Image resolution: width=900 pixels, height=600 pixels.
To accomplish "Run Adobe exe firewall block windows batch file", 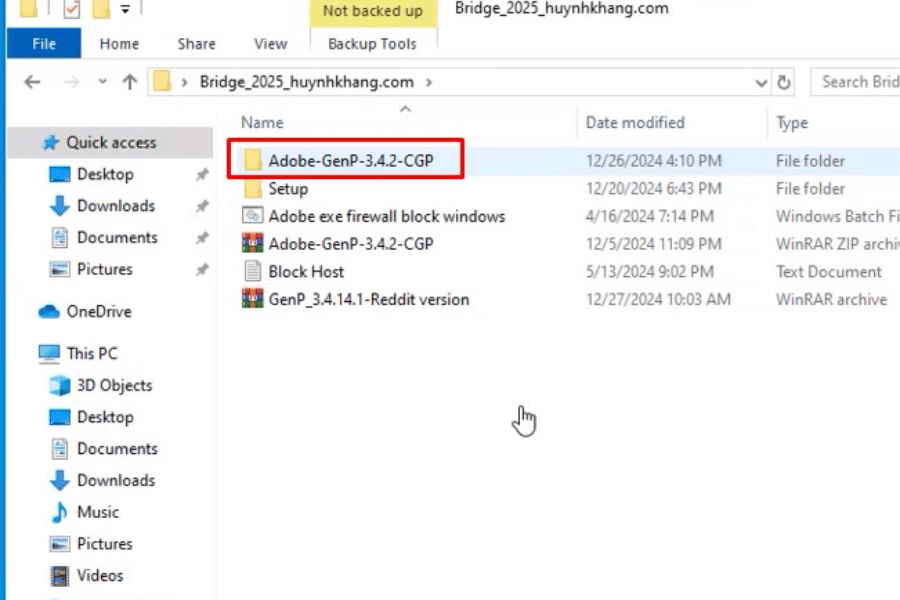I will coord(386,216).
